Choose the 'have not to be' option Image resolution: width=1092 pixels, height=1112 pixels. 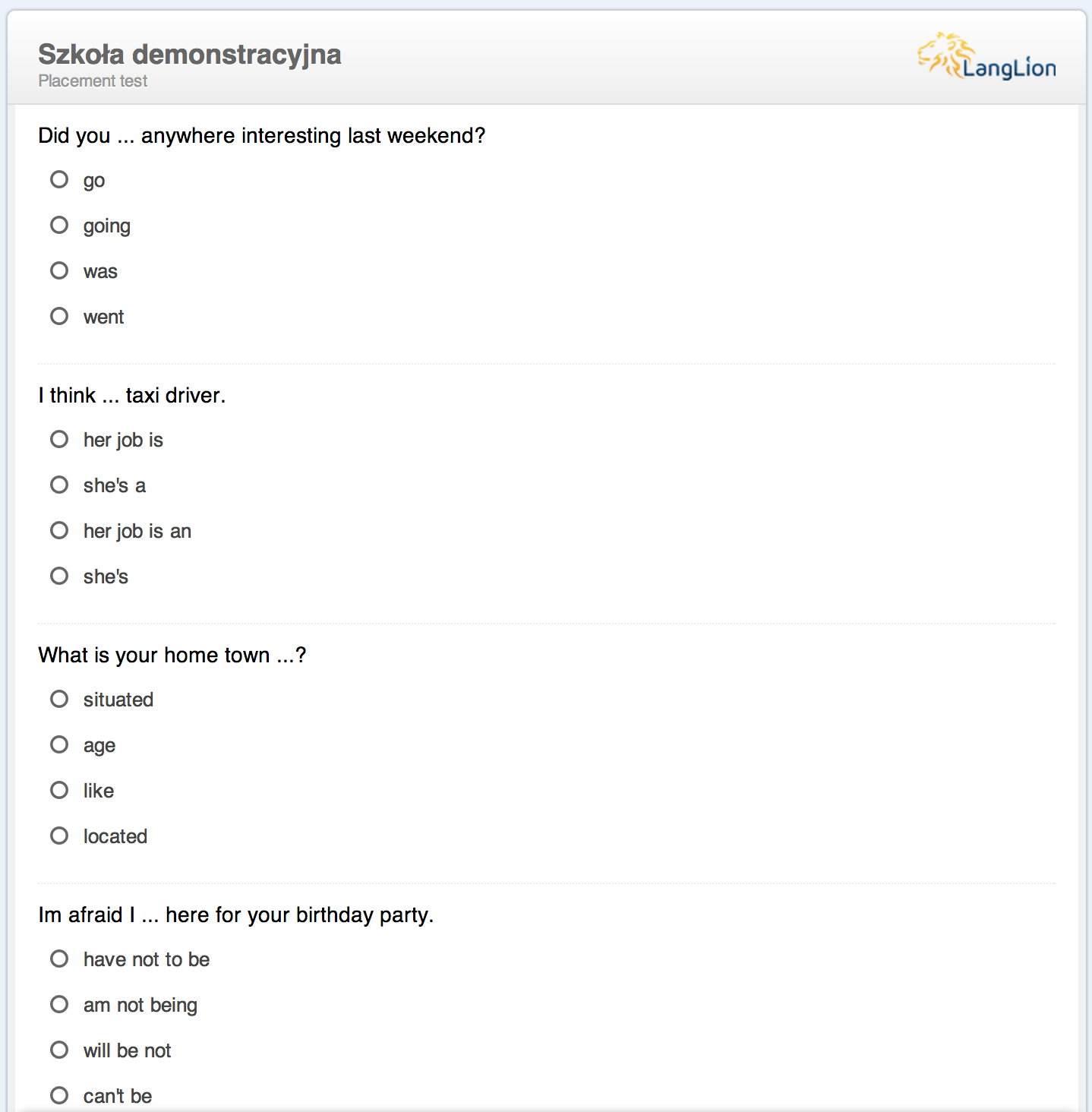[x=59, y=959]
